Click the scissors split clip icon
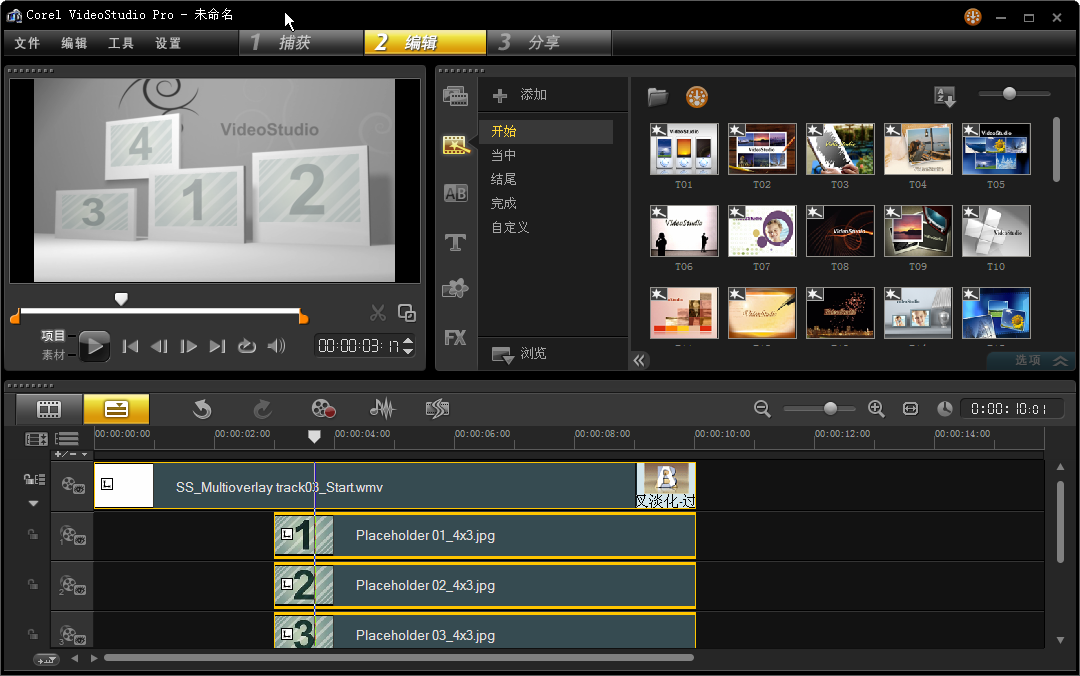This screenshot has height=676, width=1080. pyautogui.click(x=377, y=314)
